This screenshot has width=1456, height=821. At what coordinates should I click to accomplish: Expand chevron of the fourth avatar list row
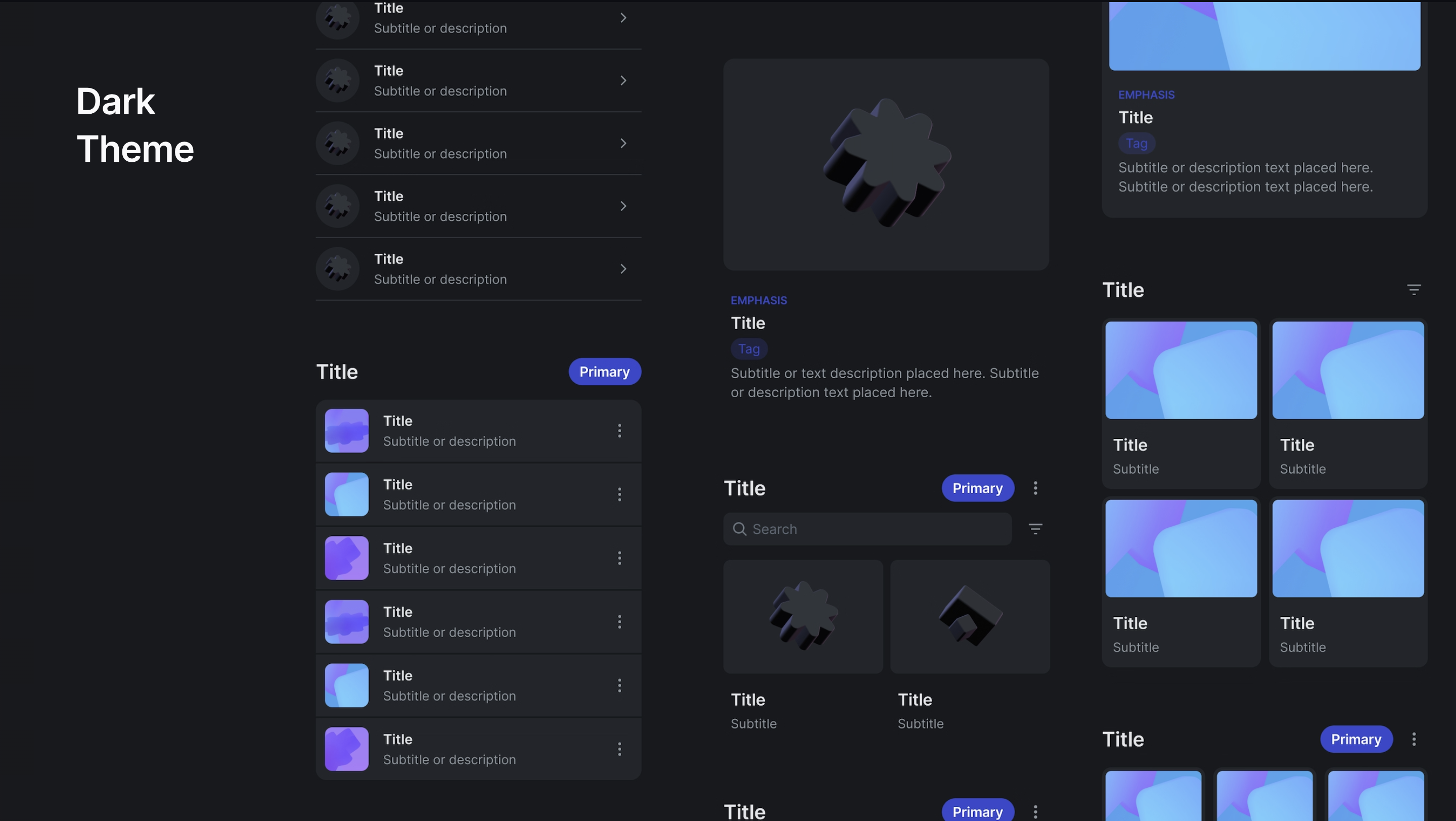pyautogui.click(x=623, y=206)
